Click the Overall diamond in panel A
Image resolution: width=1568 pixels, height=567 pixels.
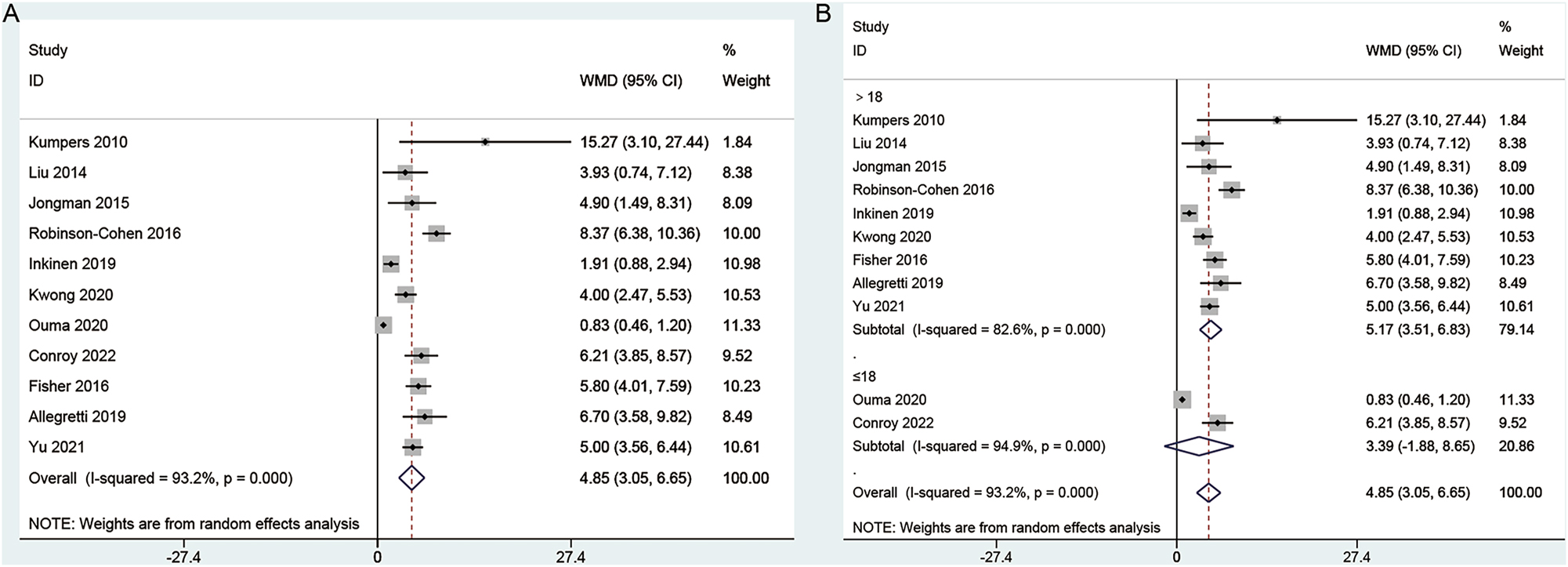tap(411, 478)
